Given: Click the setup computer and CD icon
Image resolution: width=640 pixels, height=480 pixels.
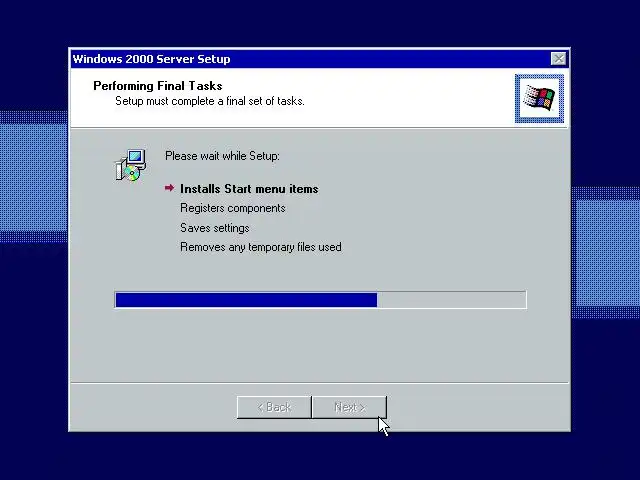Looking at the screenshot, I should tap(130, 165).
